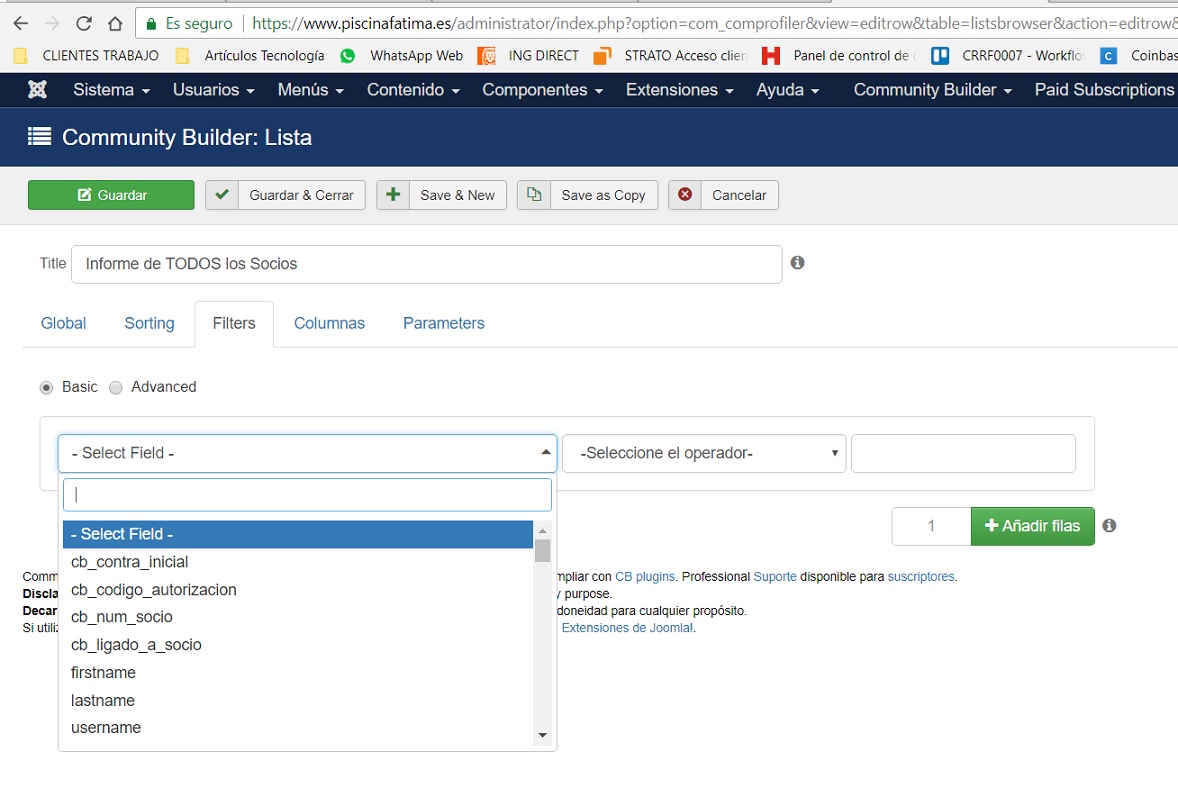Click the info icon next to Añadir filas
Viewport: 1178px width, 797px height.
click(1109, 526)
